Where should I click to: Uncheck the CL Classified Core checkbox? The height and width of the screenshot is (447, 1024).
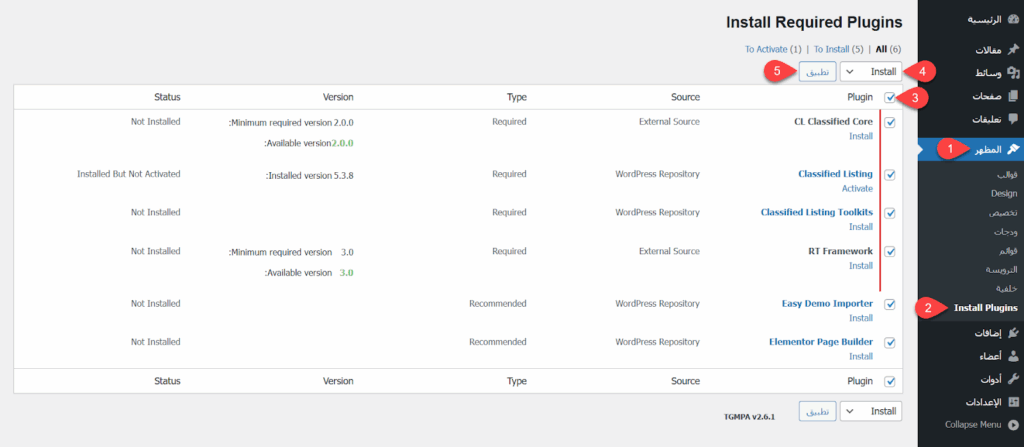(890, 123)
